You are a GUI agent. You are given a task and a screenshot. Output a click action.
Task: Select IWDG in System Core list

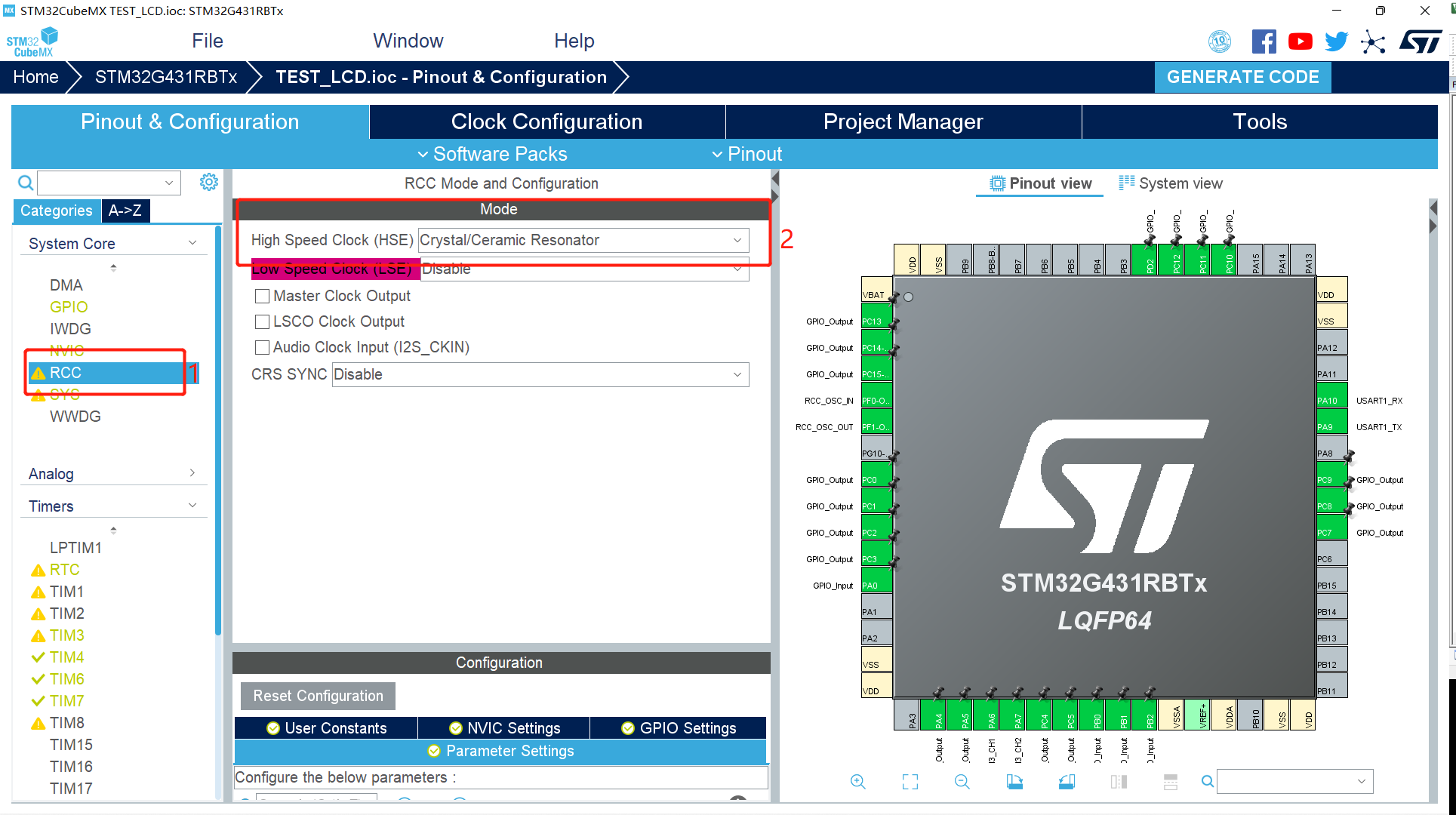coord(70,329)
